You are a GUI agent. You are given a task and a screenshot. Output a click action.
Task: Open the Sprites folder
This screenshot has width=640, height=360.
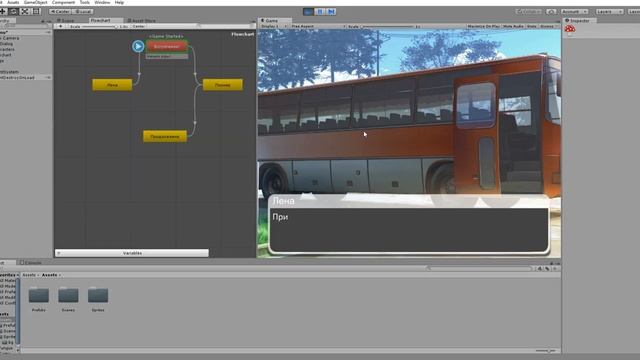click(98, 299)
